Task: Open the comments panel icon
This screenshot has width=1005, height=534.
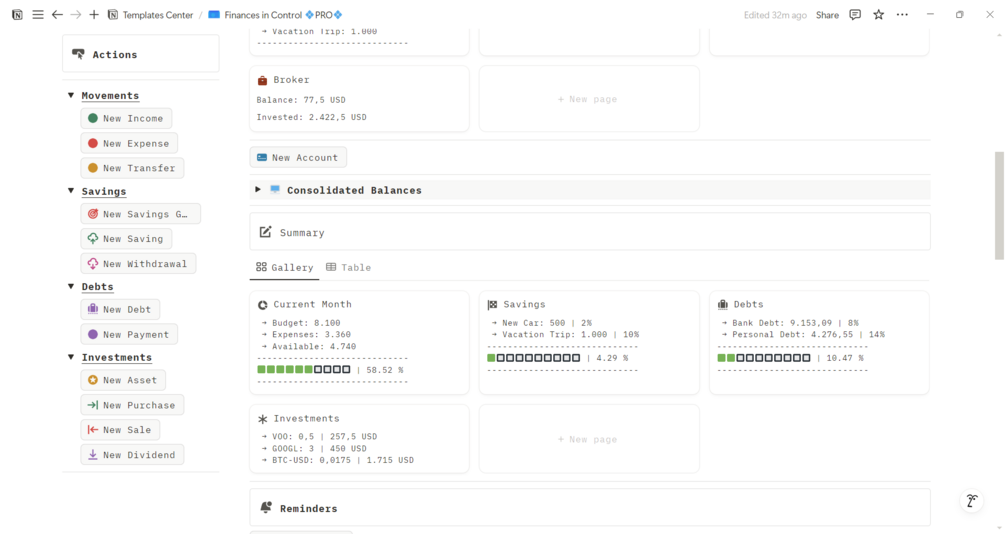Action: coord(855,15)
